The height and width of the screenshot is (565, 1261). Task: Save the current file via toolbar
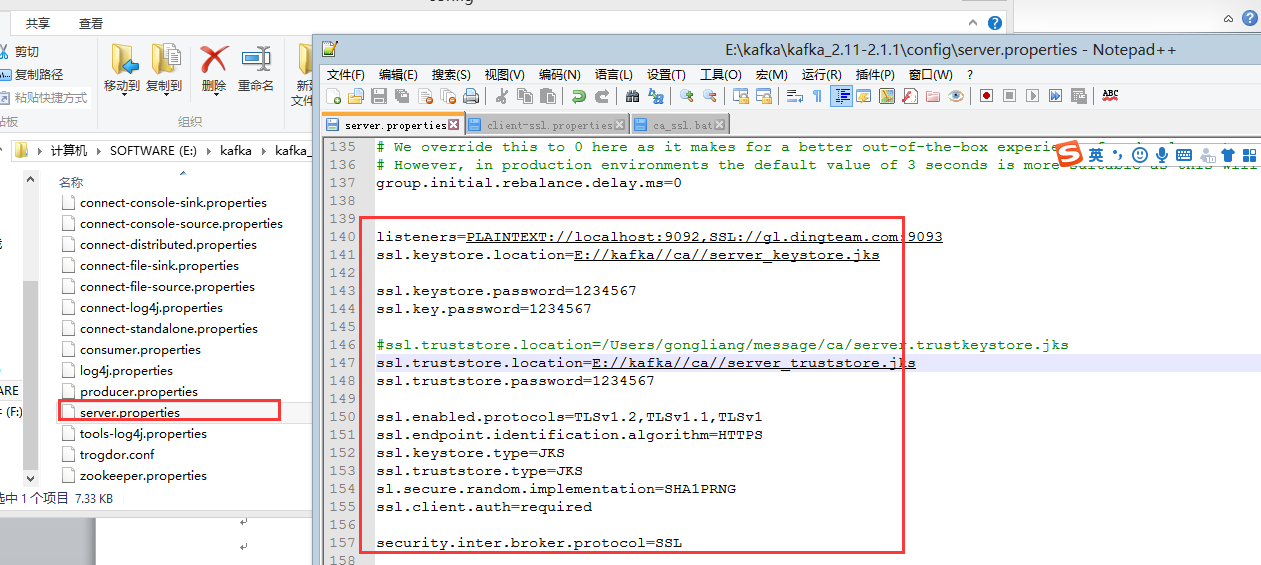tap(379, 96)
